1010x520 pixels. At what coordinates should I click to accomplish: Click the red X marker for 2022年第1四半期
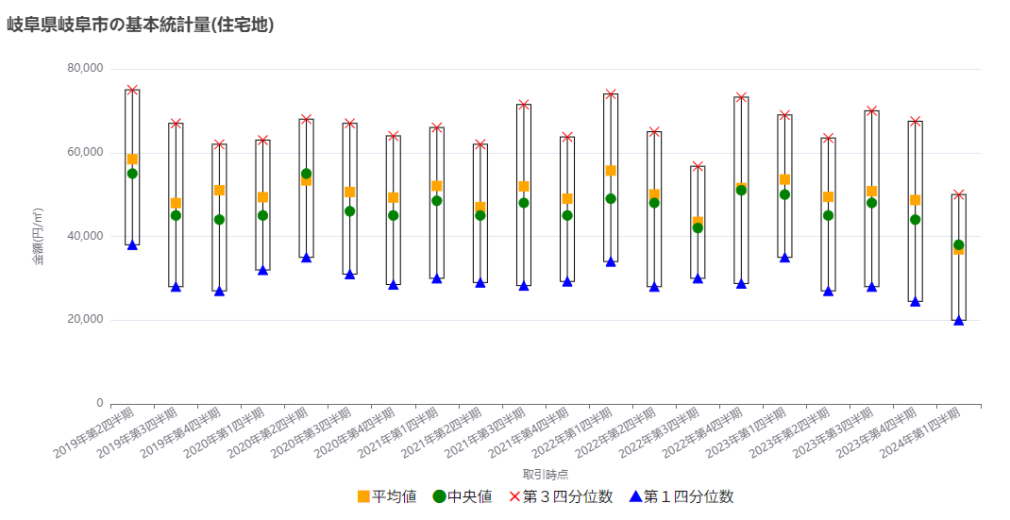click(611, 93)
